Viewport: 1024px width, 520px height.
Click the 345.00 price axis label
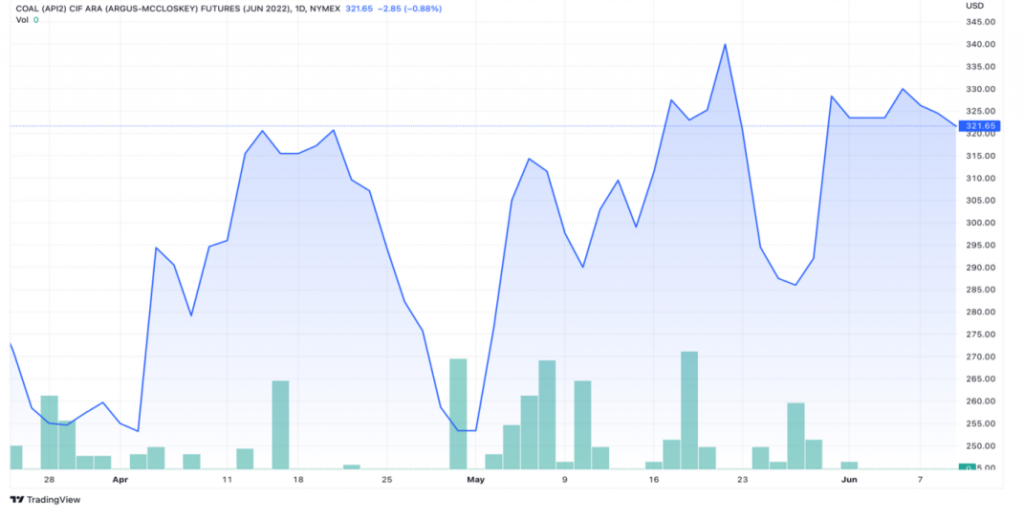pyautogui.click(x=980, y=22)
